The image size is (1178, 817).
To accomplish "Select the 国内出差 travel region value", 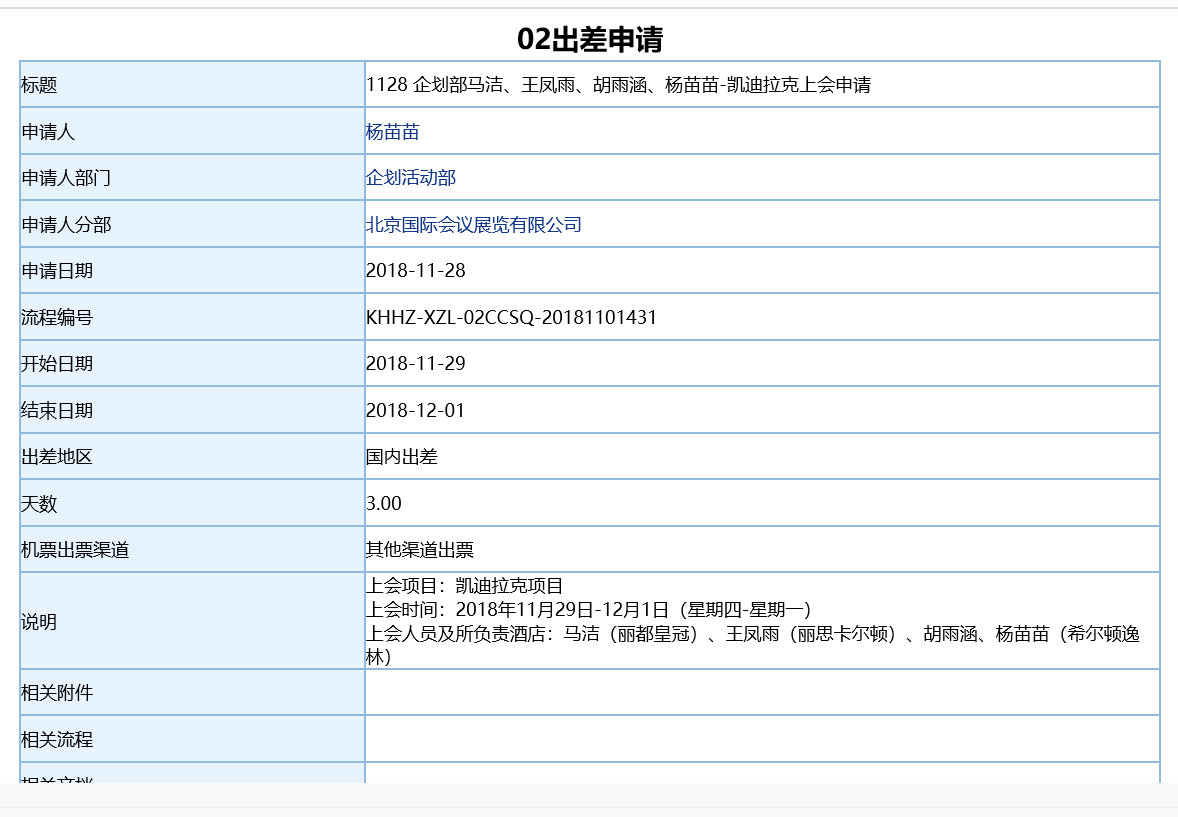I will coord(402,457).
